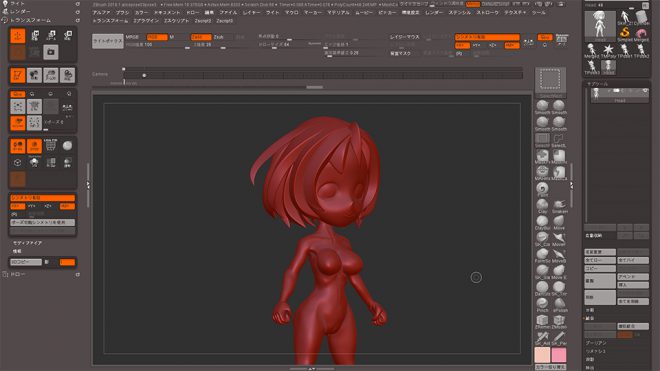Expand the レンダー palette in left tray
The image size is (660, 371).
[20, 12]
